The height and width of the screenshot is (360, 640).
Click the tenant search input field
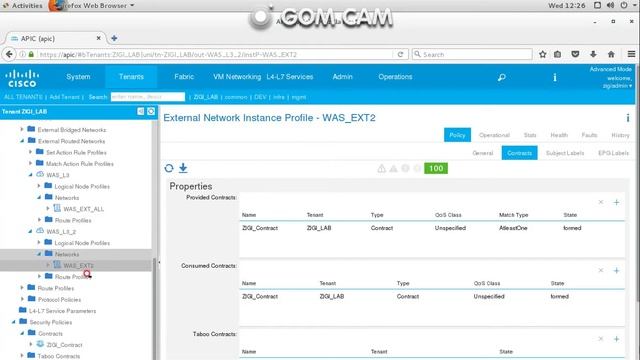148,97
